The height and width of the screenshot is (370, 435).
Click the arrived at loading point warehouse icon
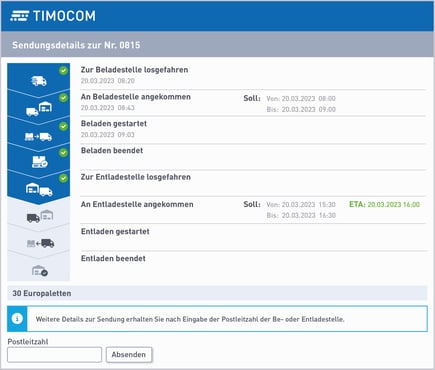click(39, 109)
